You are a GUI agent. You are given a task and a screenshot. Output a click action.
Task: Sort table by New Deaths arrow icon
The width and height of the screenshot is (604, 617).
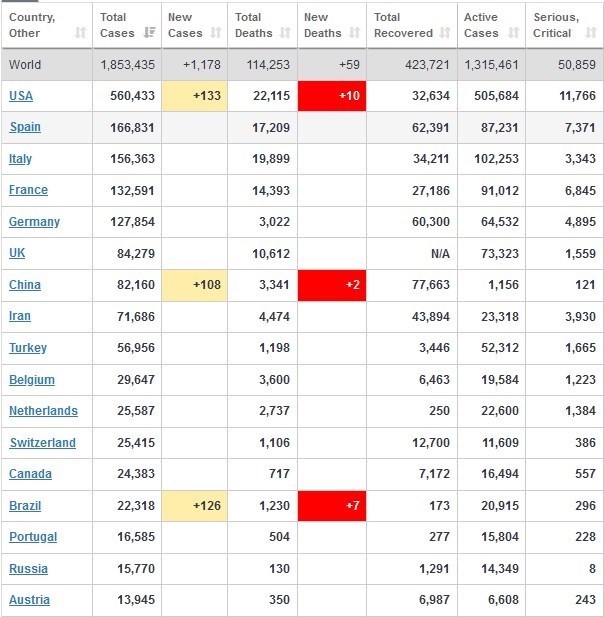point(353,33)
